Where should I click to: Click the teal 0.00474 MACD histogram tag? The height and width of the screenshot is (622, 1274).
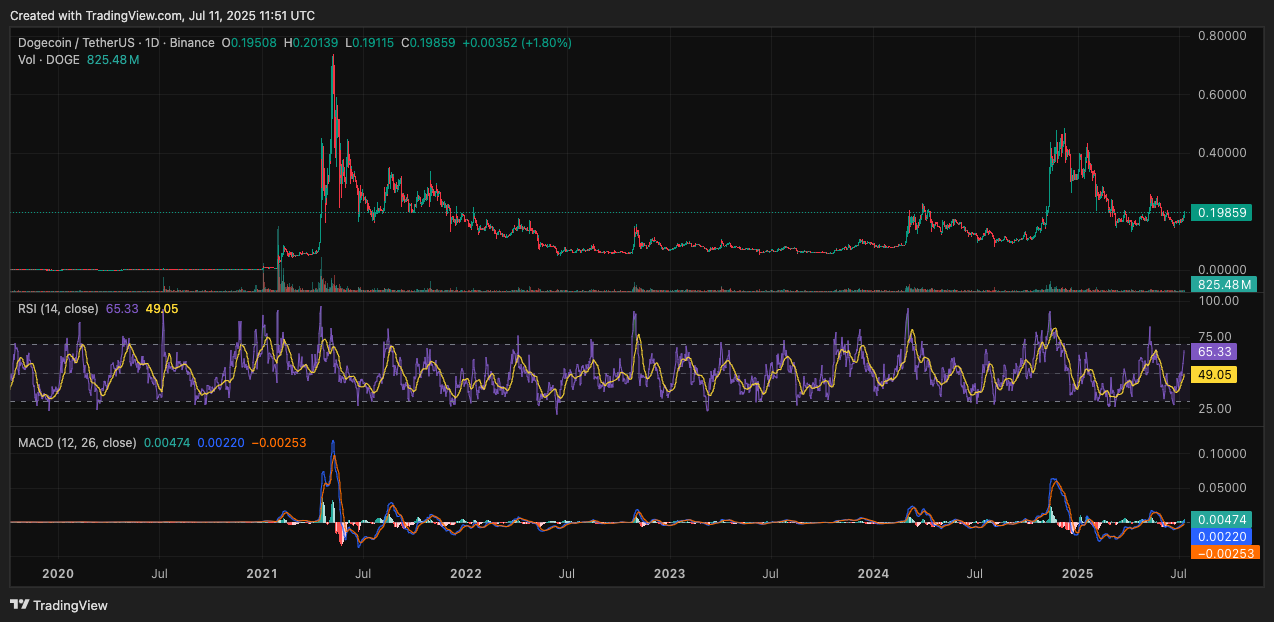(1222, 520)
